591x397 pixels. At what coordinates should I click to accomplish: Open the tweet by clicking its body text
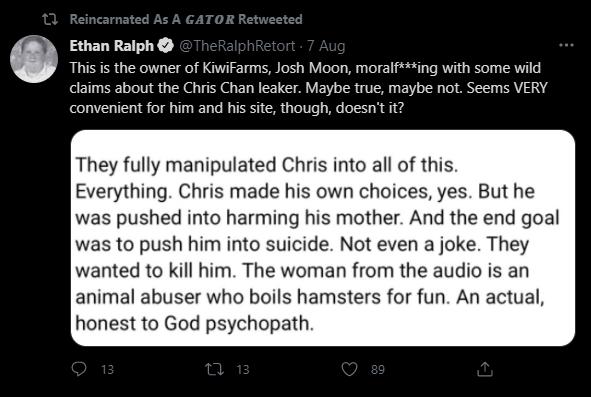[x=308, y=88]
